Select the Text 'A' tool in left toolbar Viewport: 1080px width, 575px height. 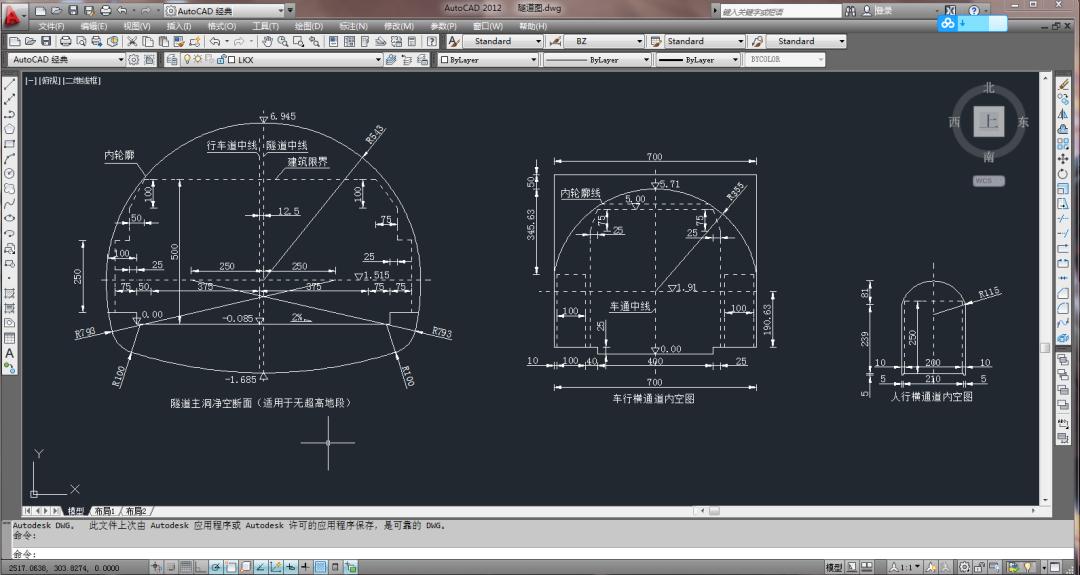[9, 353]
